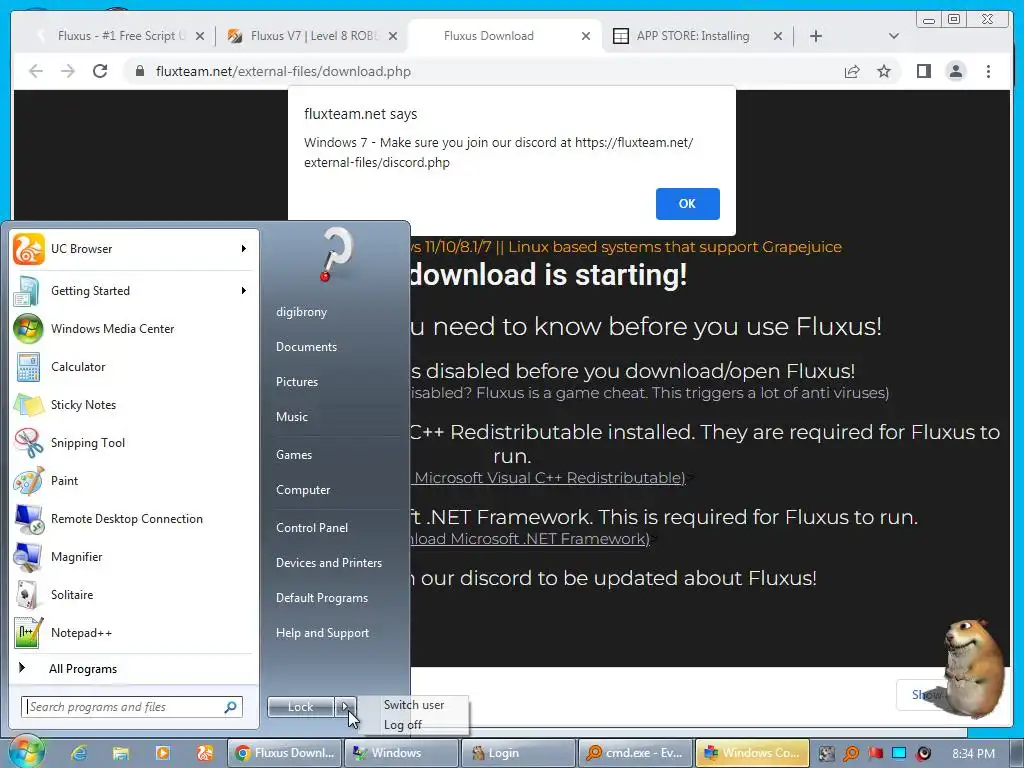Open Chrome three-dot menu
The image size is (1024, 768).
988,71
